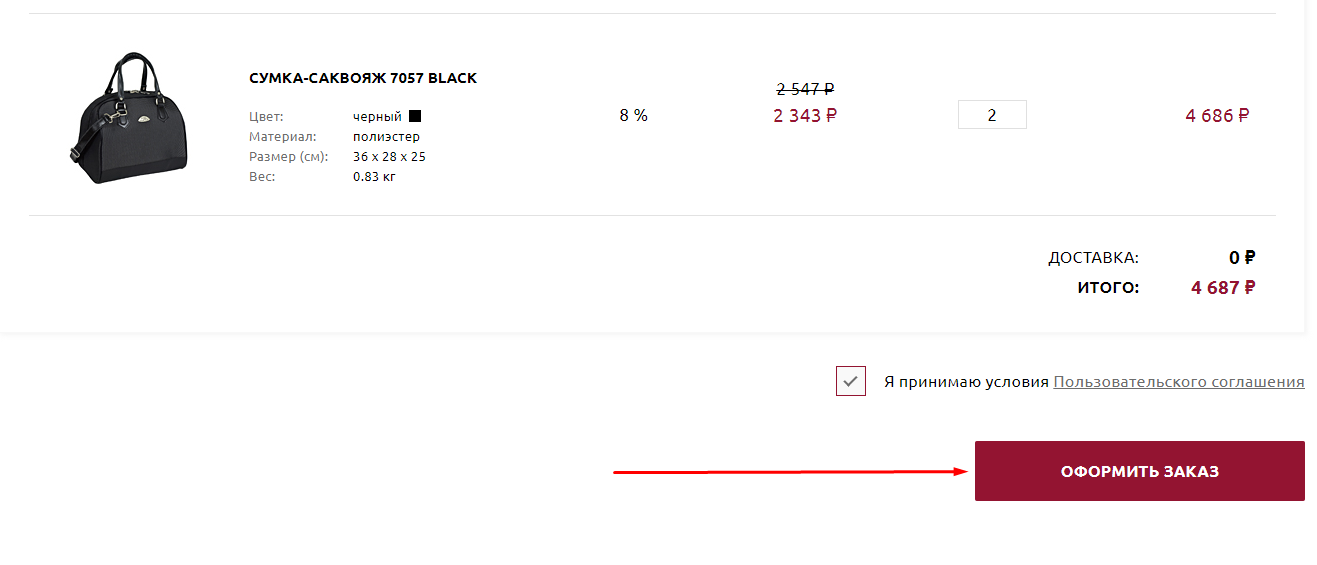
Task: Toggle the user agreement acceptance checkbox
Action: tap(851, 381)
